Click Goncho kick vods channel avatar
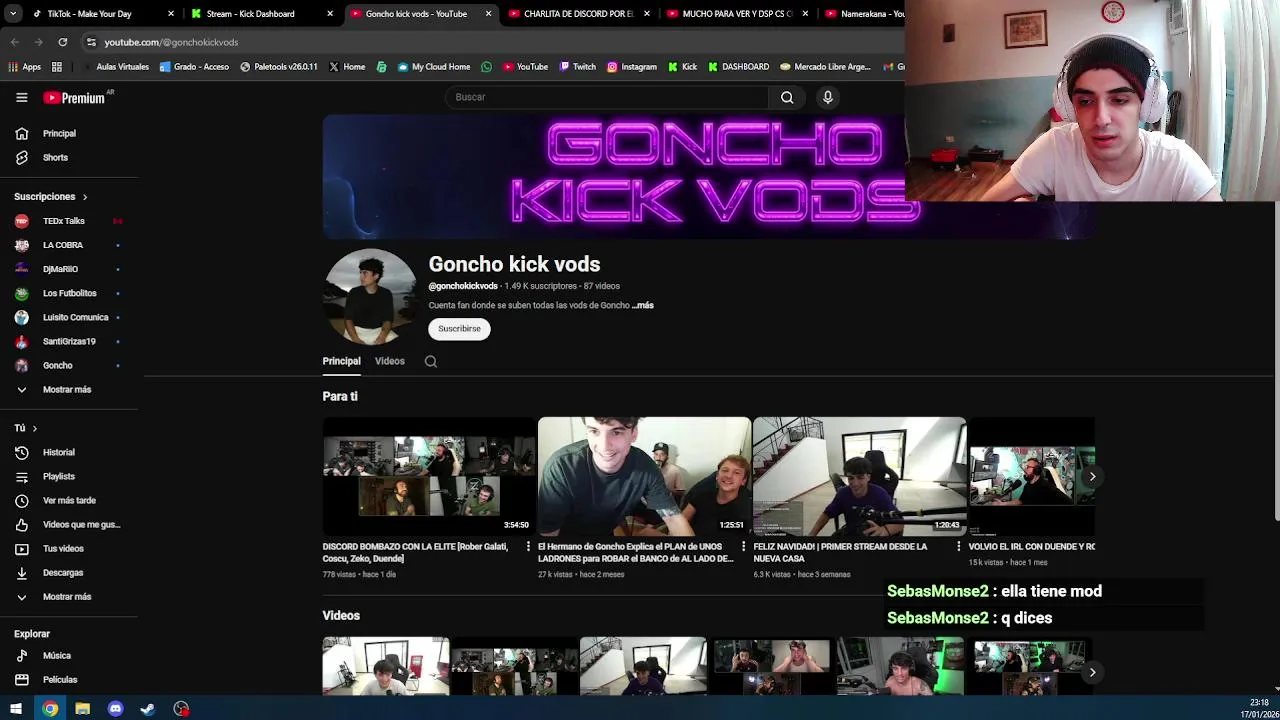The image size is (1280, 720). point(370,297)
